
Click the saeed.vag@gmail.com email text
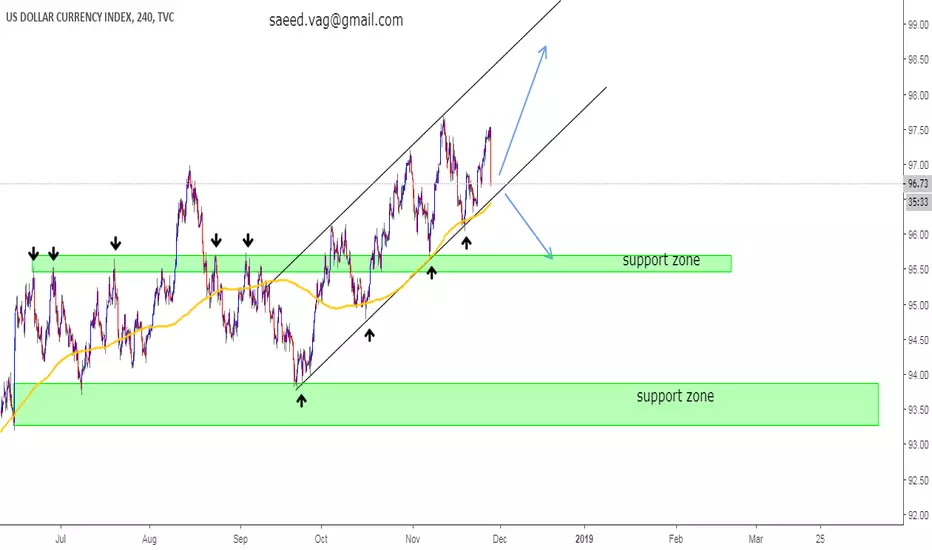pos(336,20)
